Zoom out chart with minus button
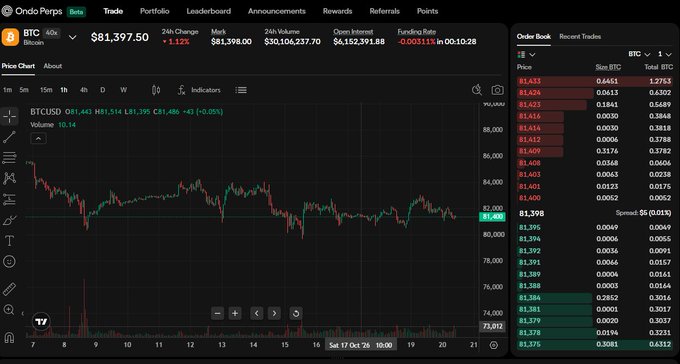The height and width of the screenshot is (364, 680). pos(218,313)
